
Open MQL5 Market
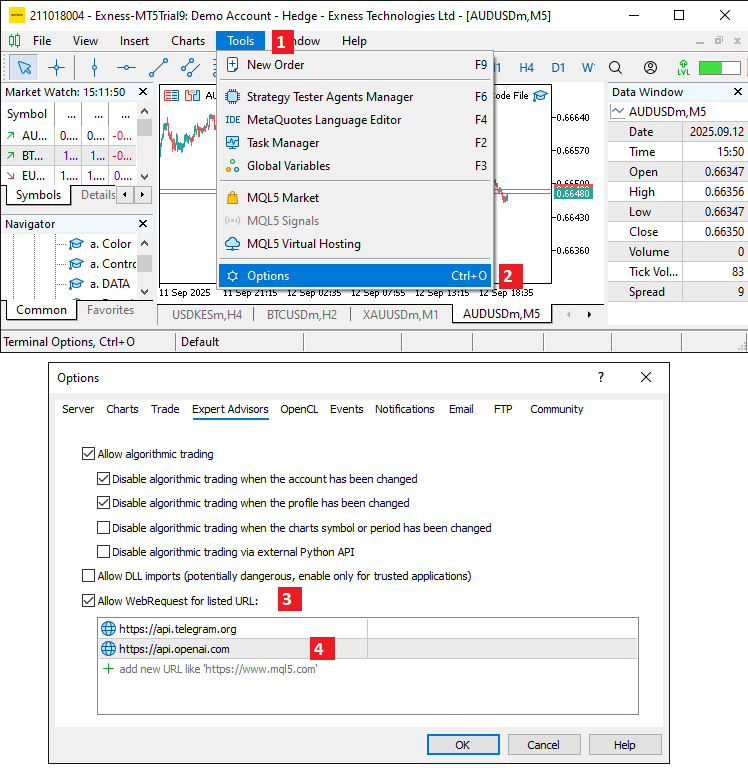[x=355, y=198]
